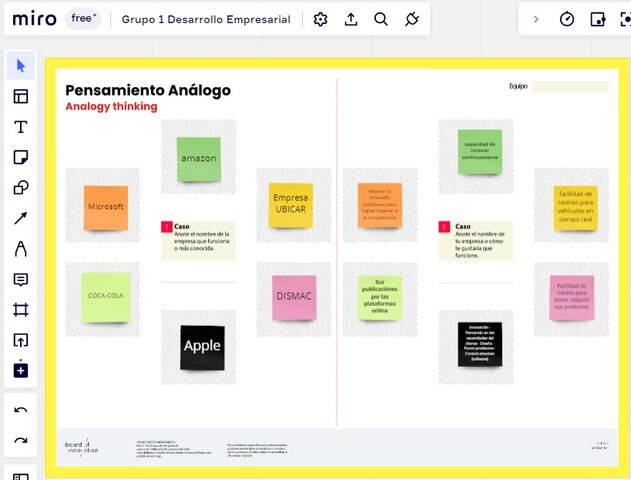Select the cursor selection tool

(21, 65)
